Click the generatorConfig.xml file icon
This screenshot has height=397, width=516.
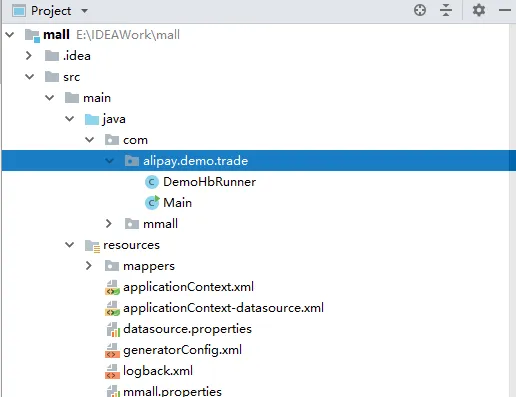[112, 350]
